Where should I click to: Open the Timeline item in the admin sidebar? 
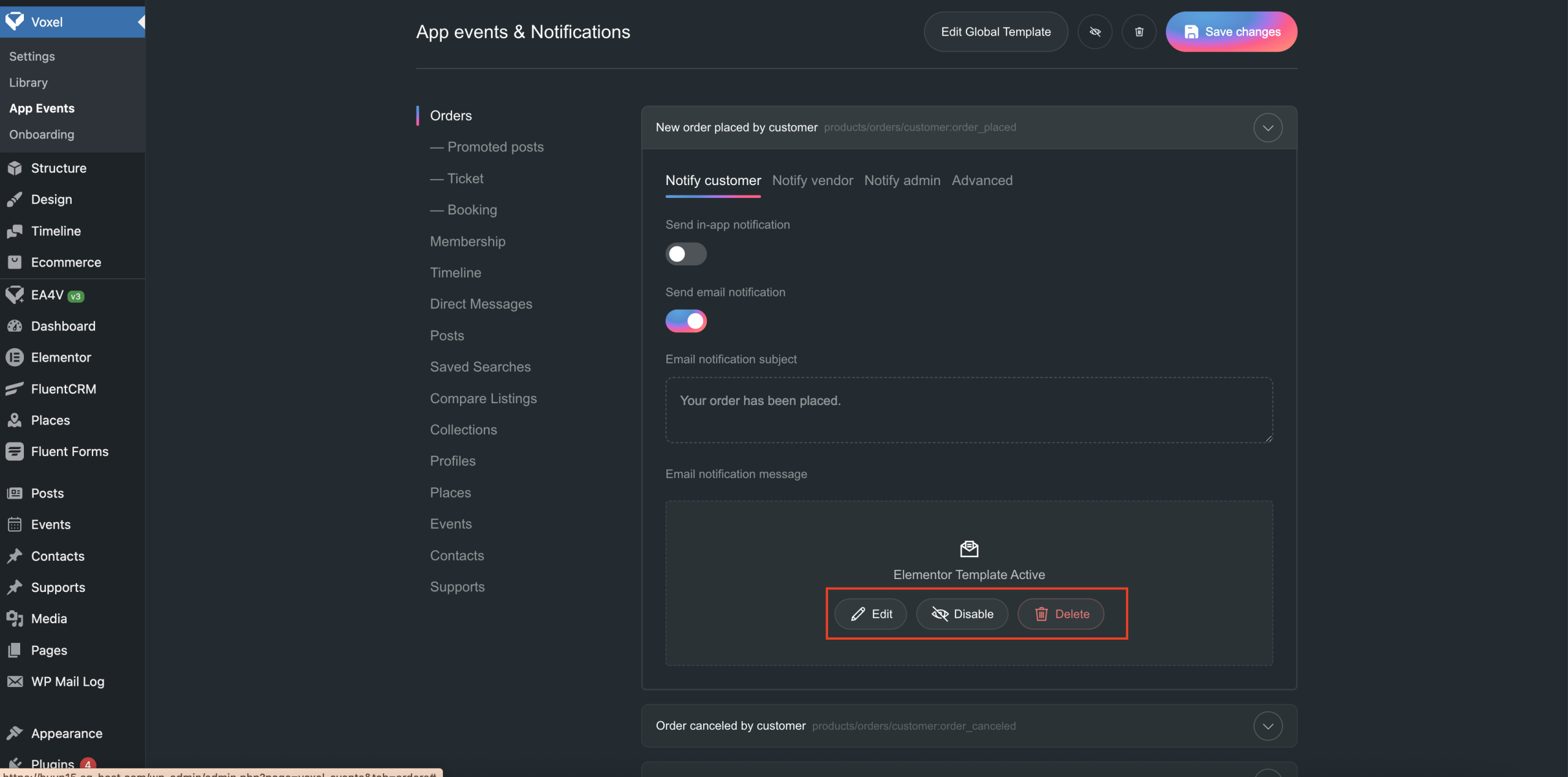[x=56, y=231]
